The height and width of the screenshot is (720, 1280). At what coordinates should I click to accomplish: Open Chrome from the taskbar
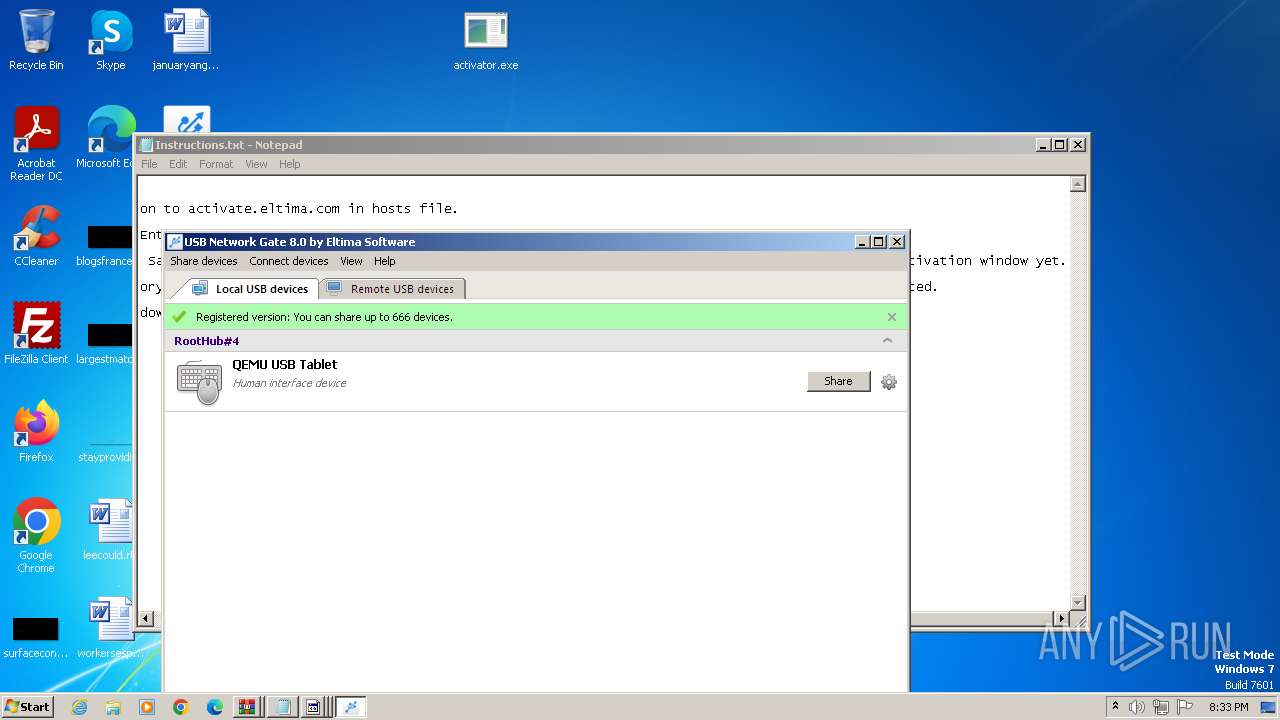coord(181,707)
